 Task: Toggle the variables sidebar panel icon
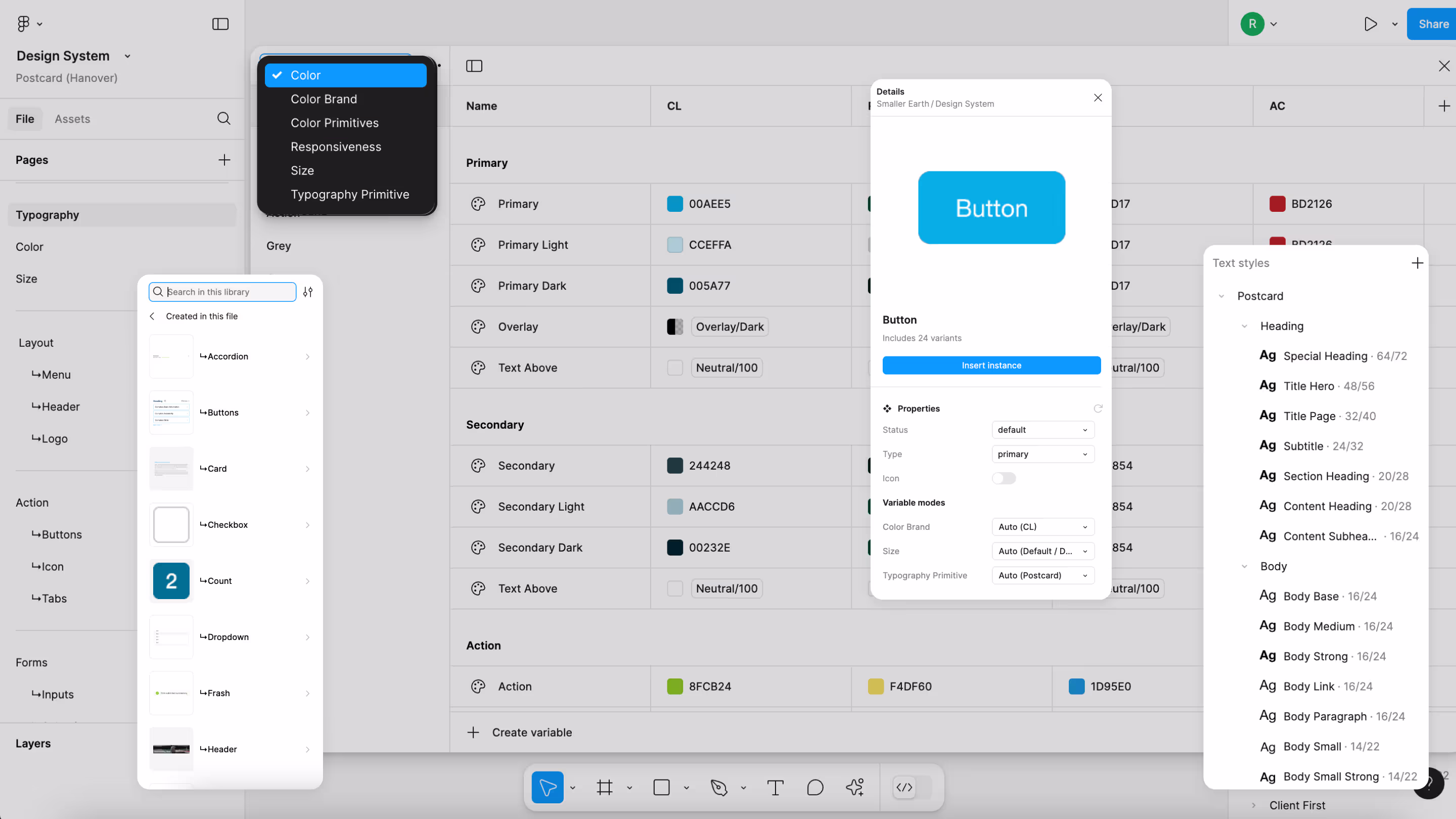coord(474,66)
